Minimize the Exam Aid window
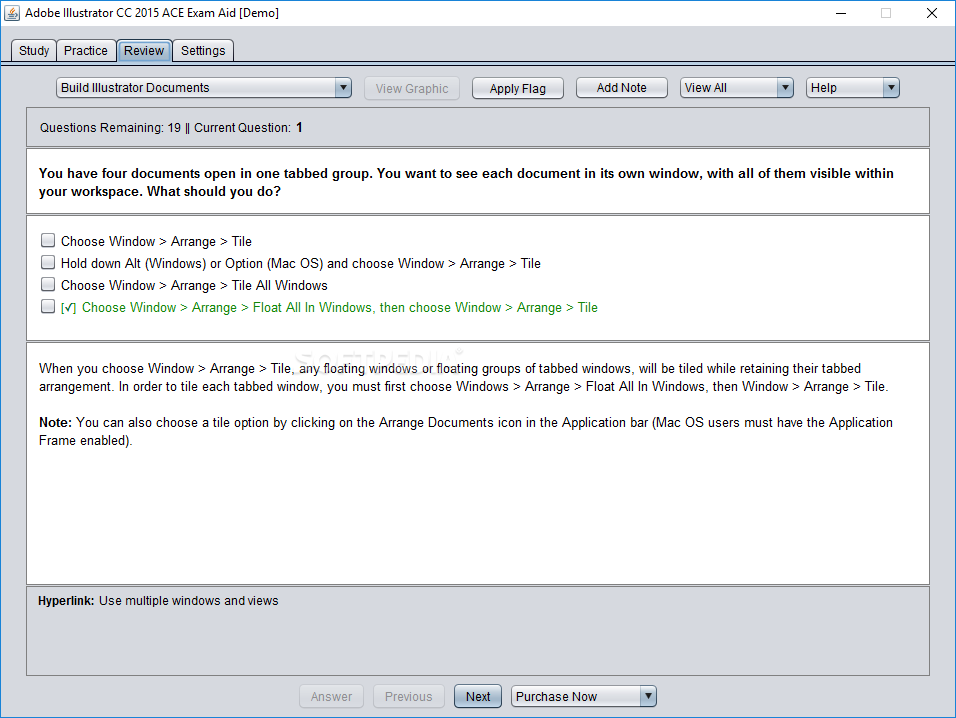The width and height of the screenshot is (956, 718). coord(841,13)
